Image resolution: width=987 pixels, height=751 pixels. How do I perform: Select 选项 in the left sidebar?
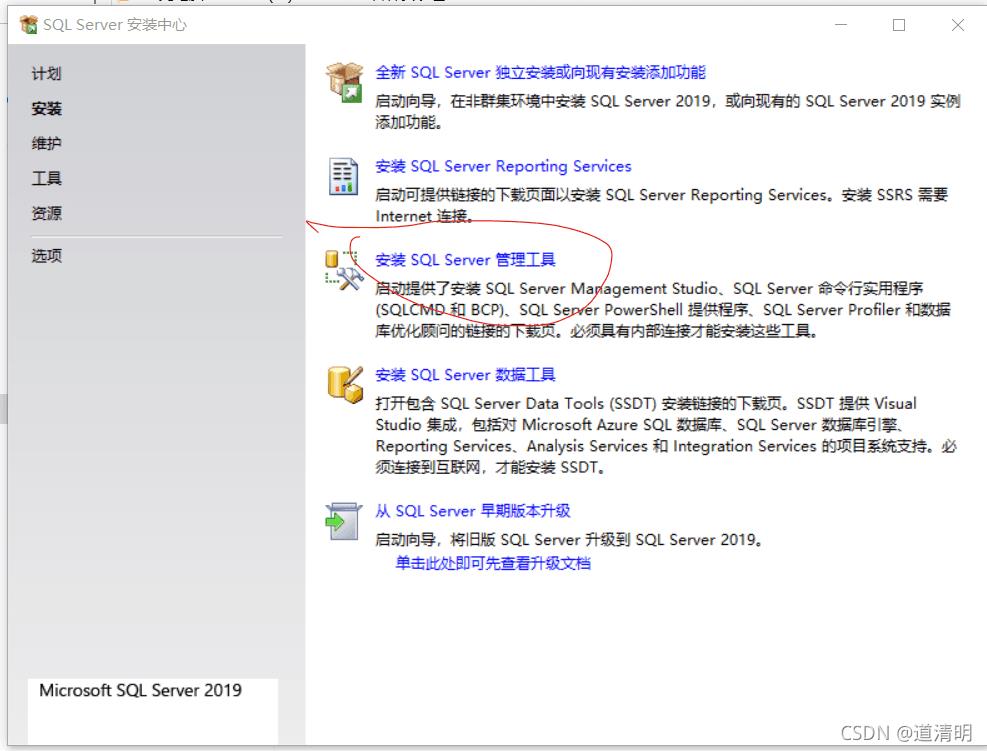[x=47, y=256]
